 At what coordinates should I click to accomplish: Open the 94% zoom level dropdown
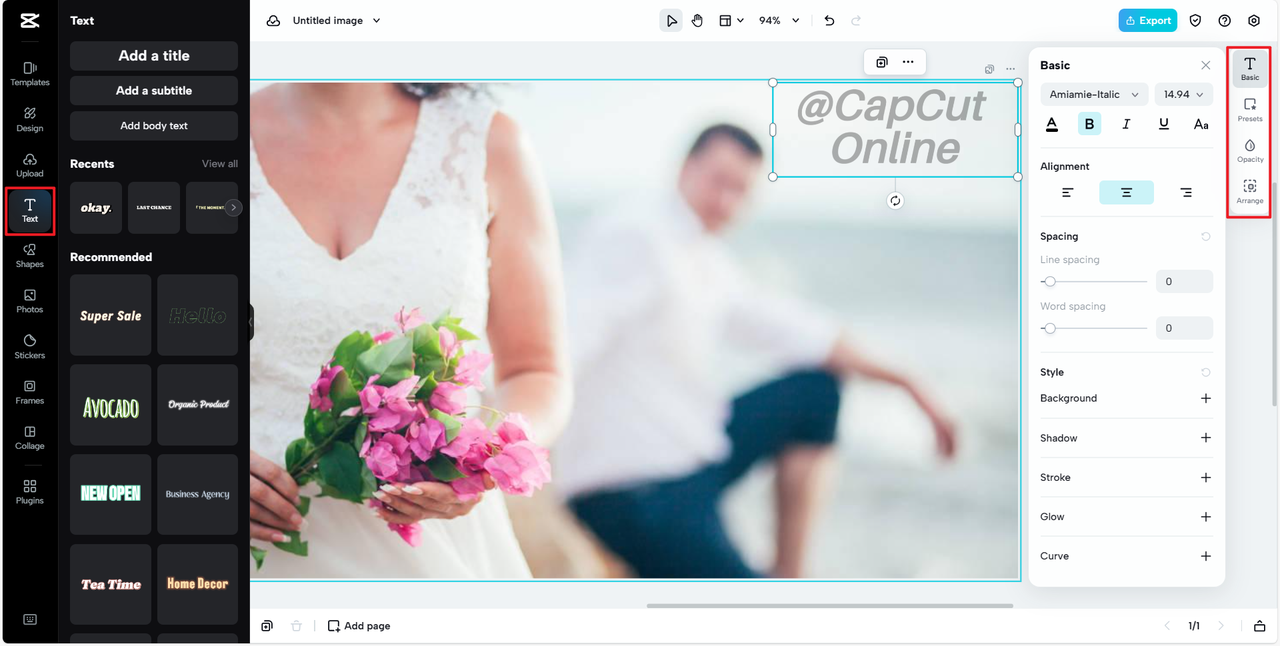779,20
